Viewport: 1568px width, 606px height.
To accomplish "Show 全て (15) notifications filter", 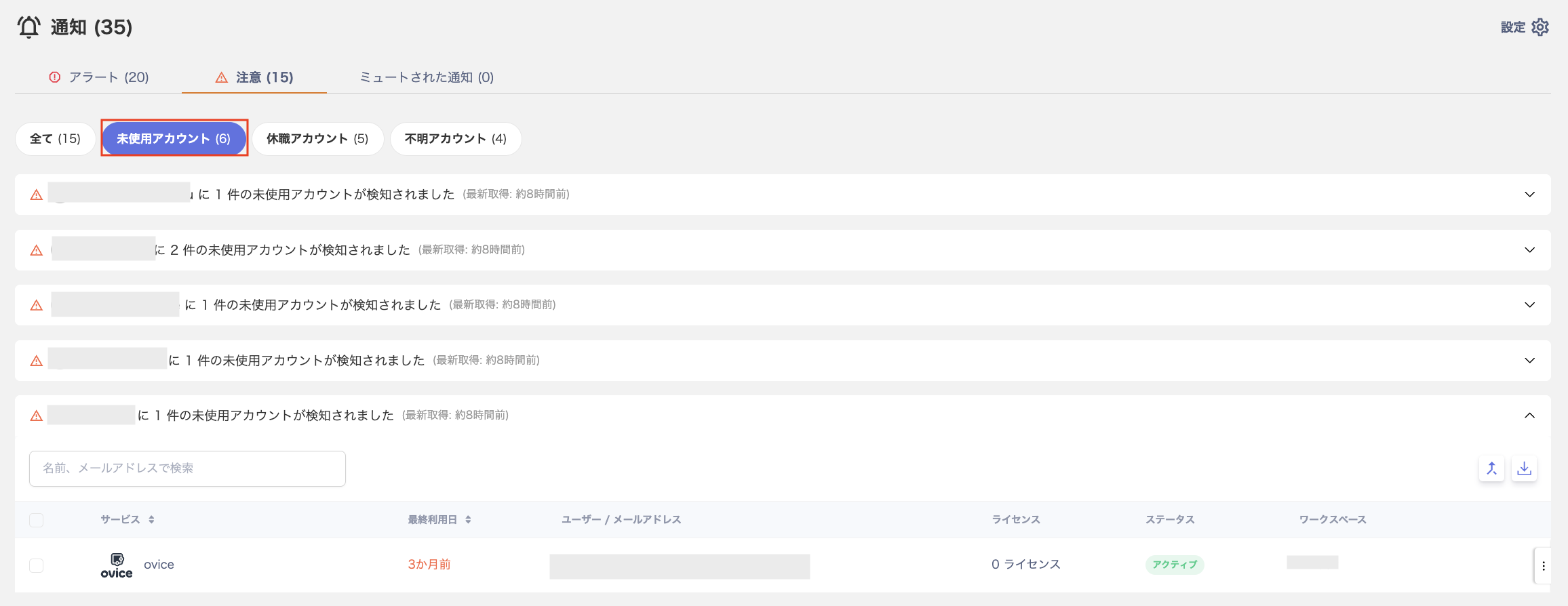I will point(55,139).
